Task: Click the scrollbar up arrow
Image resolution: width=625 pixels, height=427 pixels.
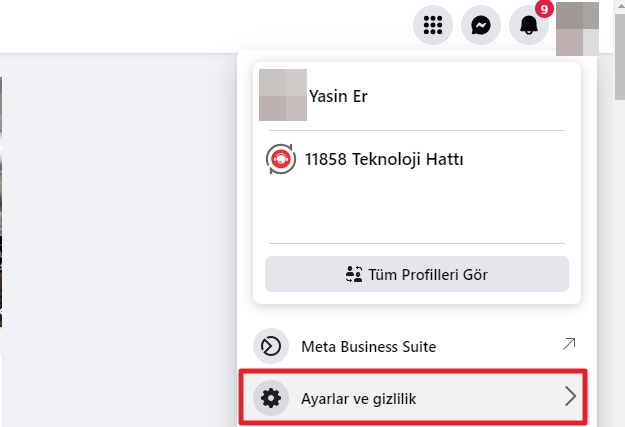Action: [x=620, y=4]
